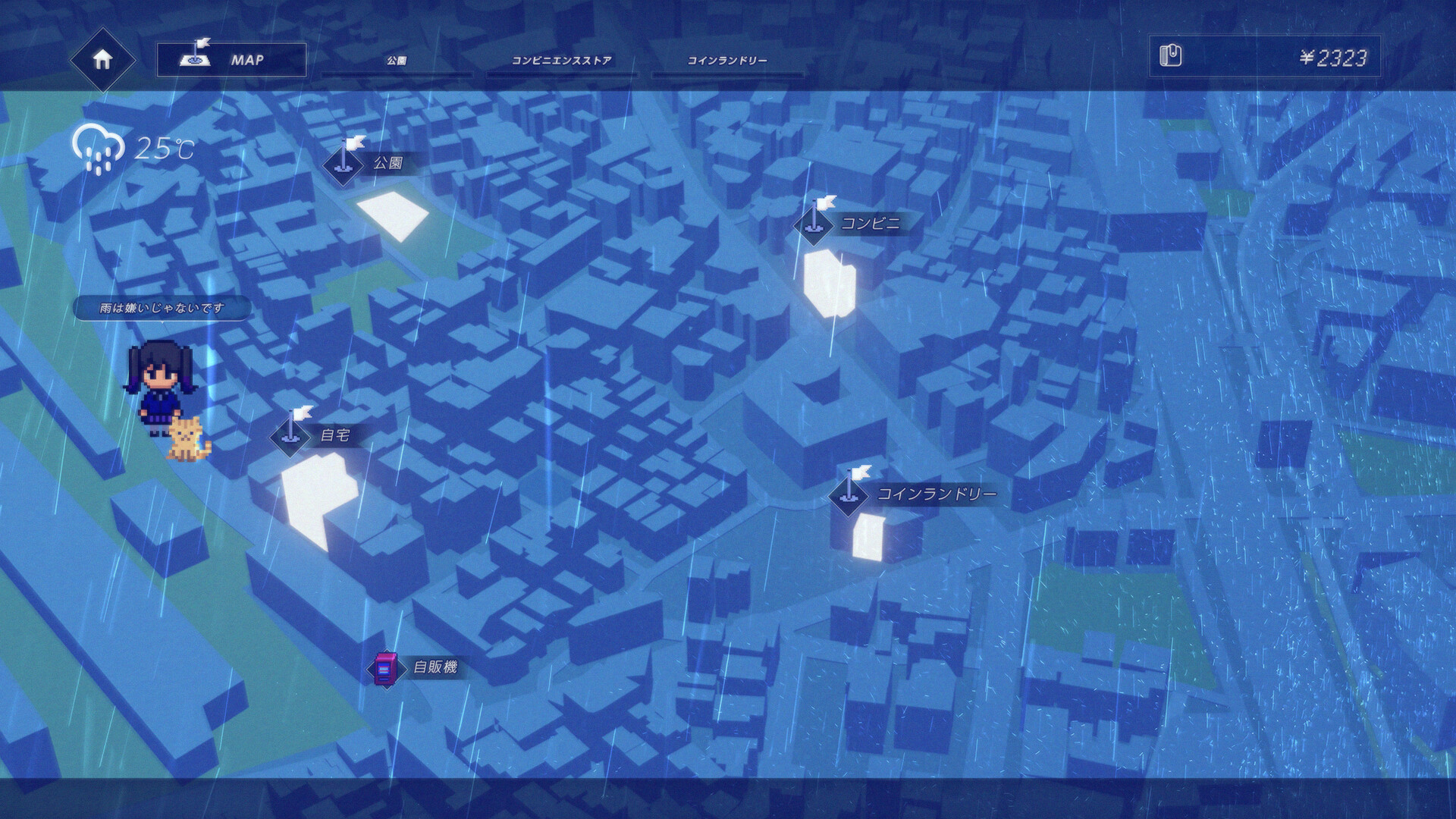This screenshot has height=819, width=1456.
Task: Select the 自宅 (home) flag marker
Action: [x=292, y=438]
